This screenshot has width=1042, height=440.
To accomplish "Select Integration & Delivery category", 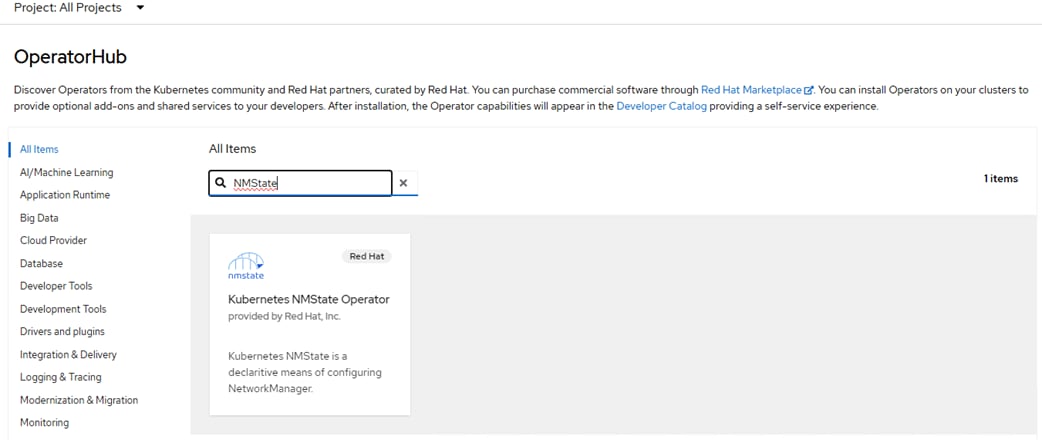I will [x=68, y=354].
